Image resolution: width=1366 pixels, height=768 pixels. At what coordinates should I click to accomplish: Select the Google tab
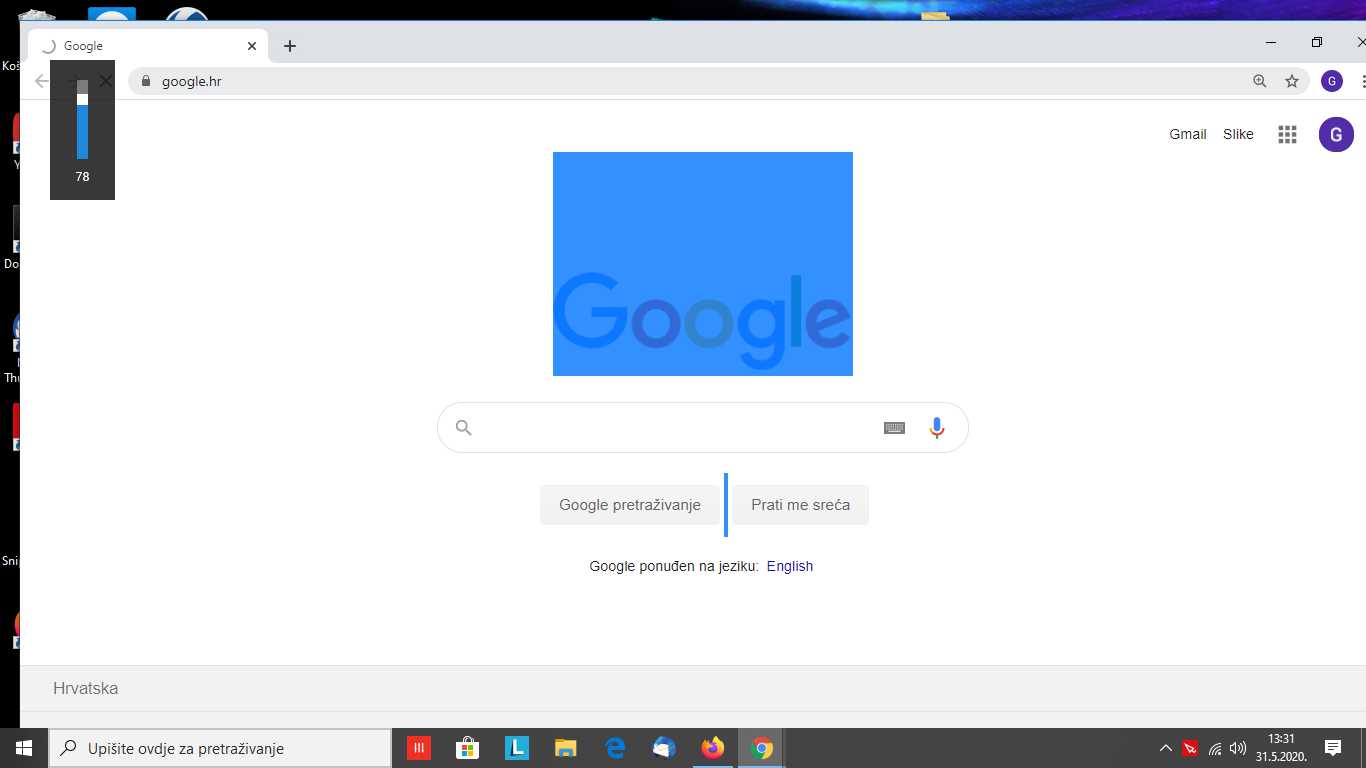[x=148, y=46]
